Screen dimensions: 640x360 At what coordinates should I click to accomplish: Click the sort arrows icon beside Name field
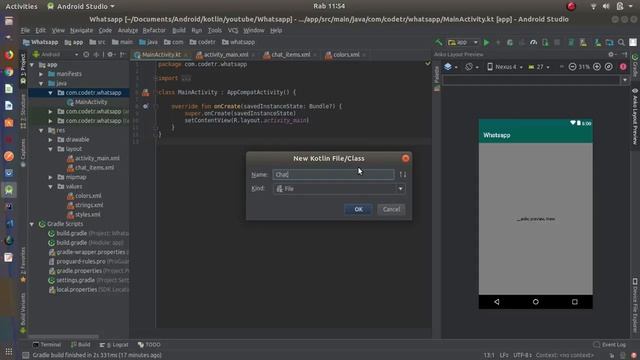(403, 175)
